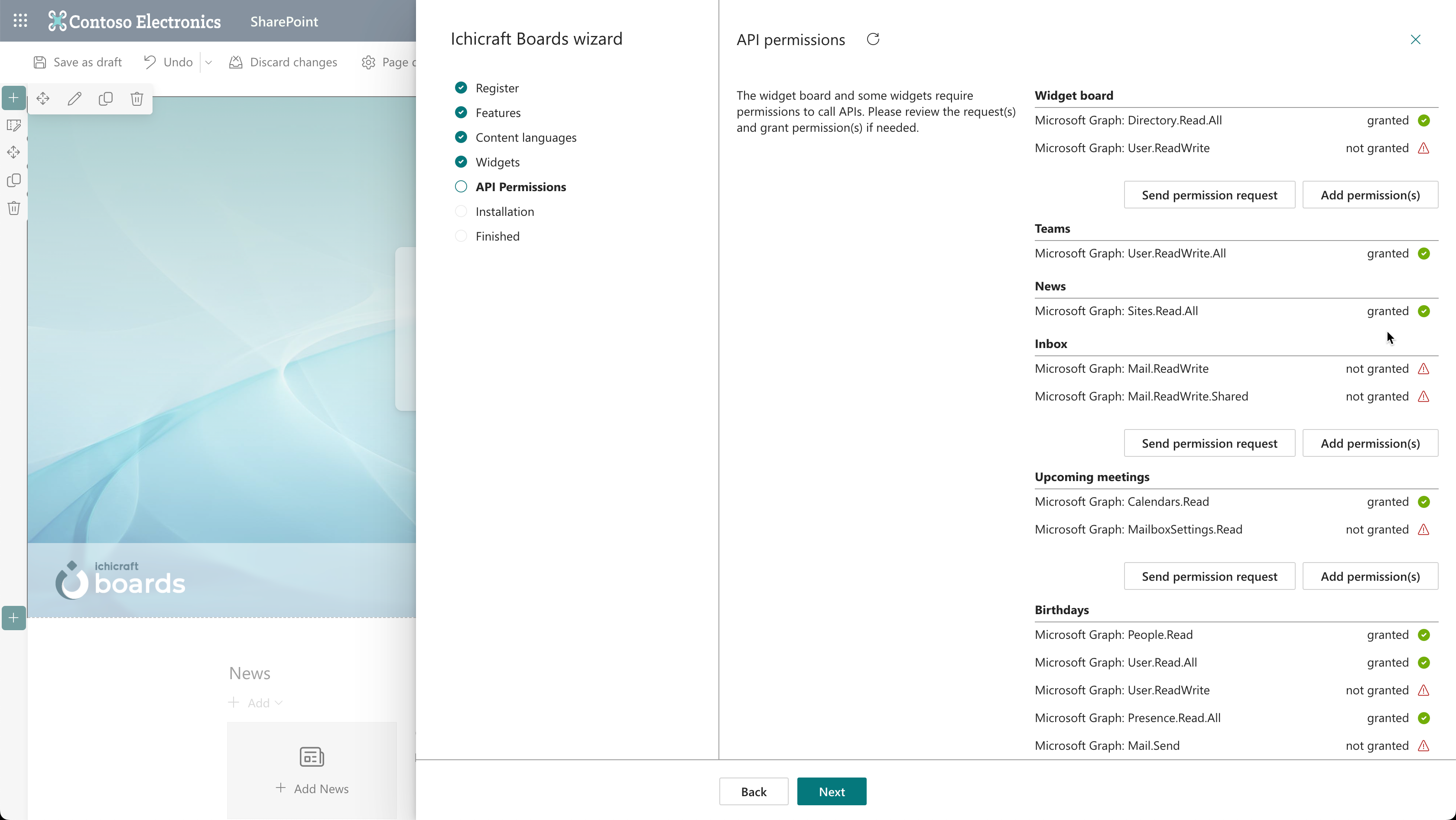Image resolution: width=1456 pixels, height=820 pixels.
Task: Go to the Register wizard step
Action: (x=487, y=88)
